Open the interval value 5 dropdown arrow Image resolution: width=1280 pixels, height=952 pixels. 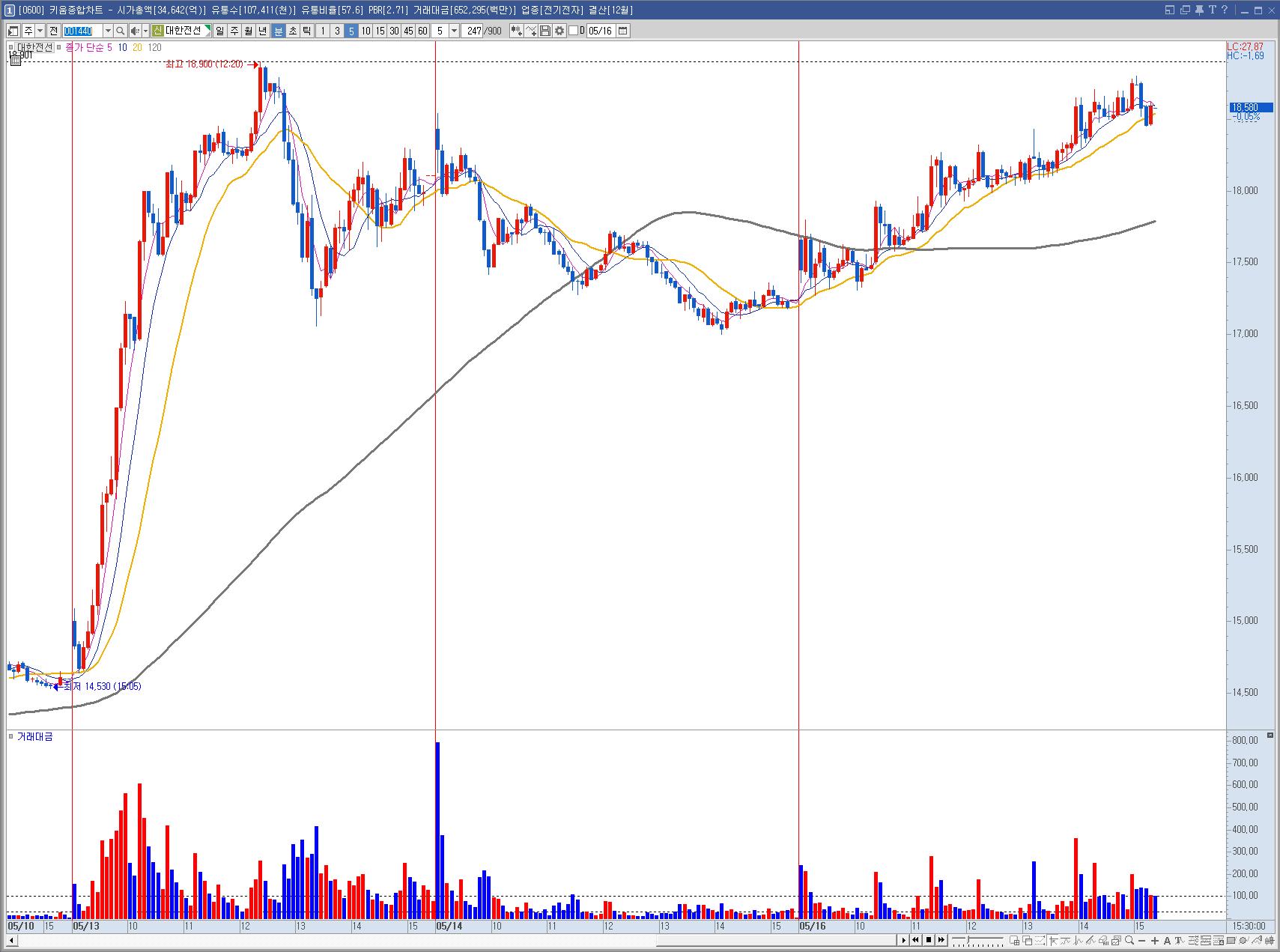pyautogui.click(x=454, y=31)
